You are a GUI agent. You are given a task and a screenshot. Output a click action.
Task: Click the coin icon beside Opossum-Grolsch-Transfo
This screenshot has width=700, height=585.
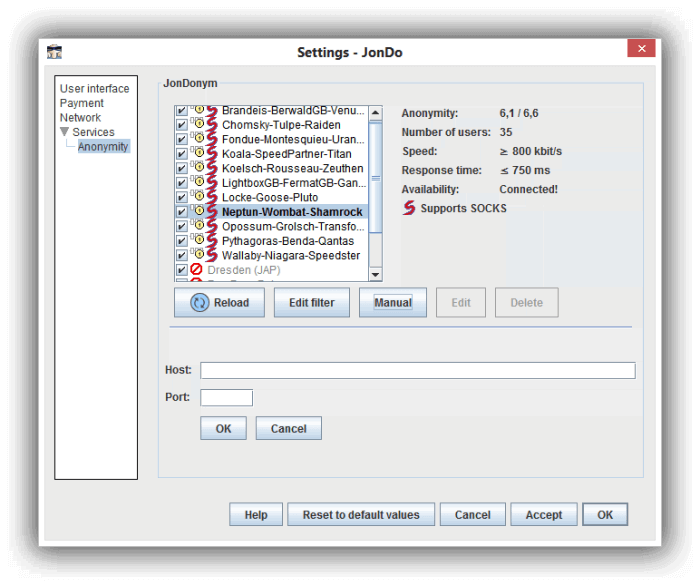(199, 226)
